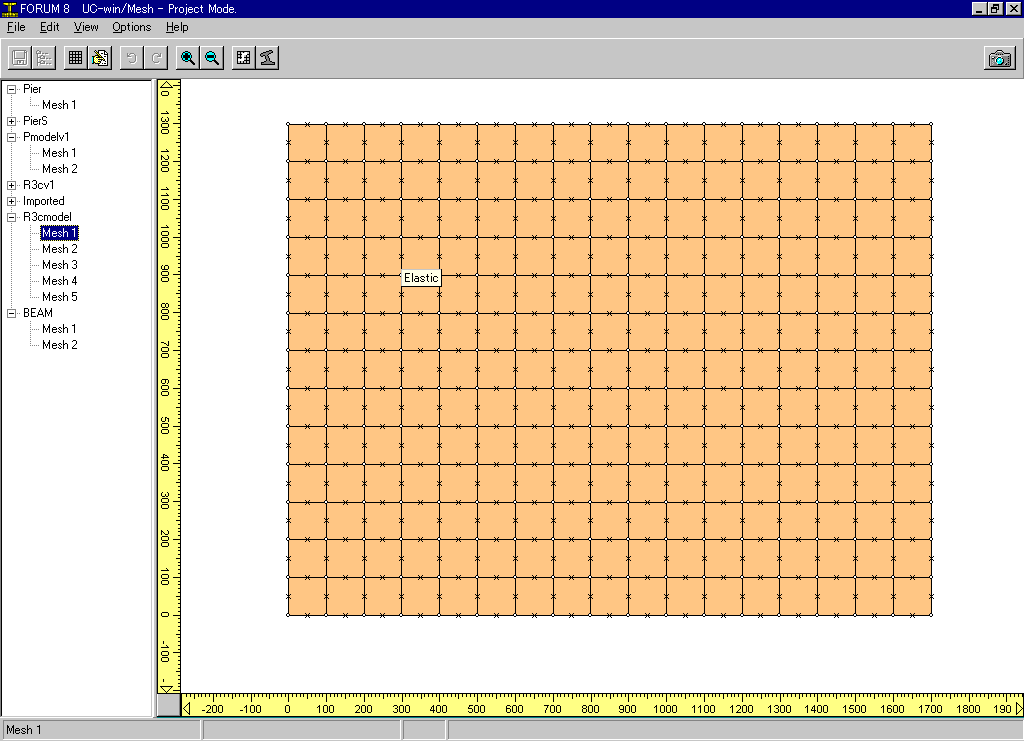Click the horizontal ruler's left scroll arrow
Screen dimensions: 1024x742
[x=187, y=709]
